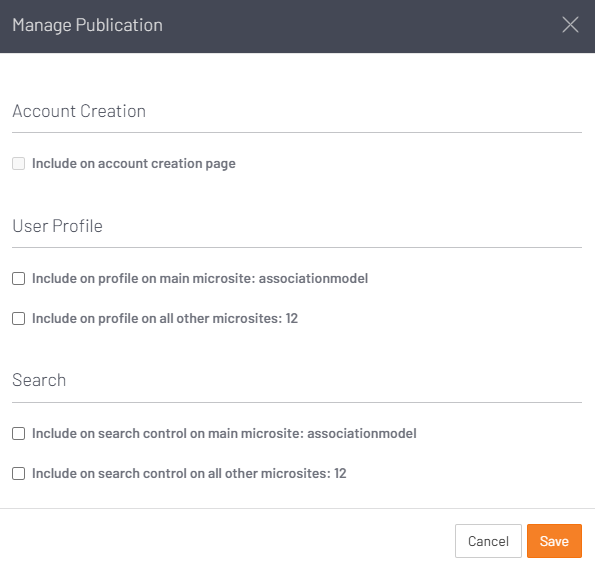The image size is (595, 570).
Task: Save the publication settings
Action: (554, 541)
